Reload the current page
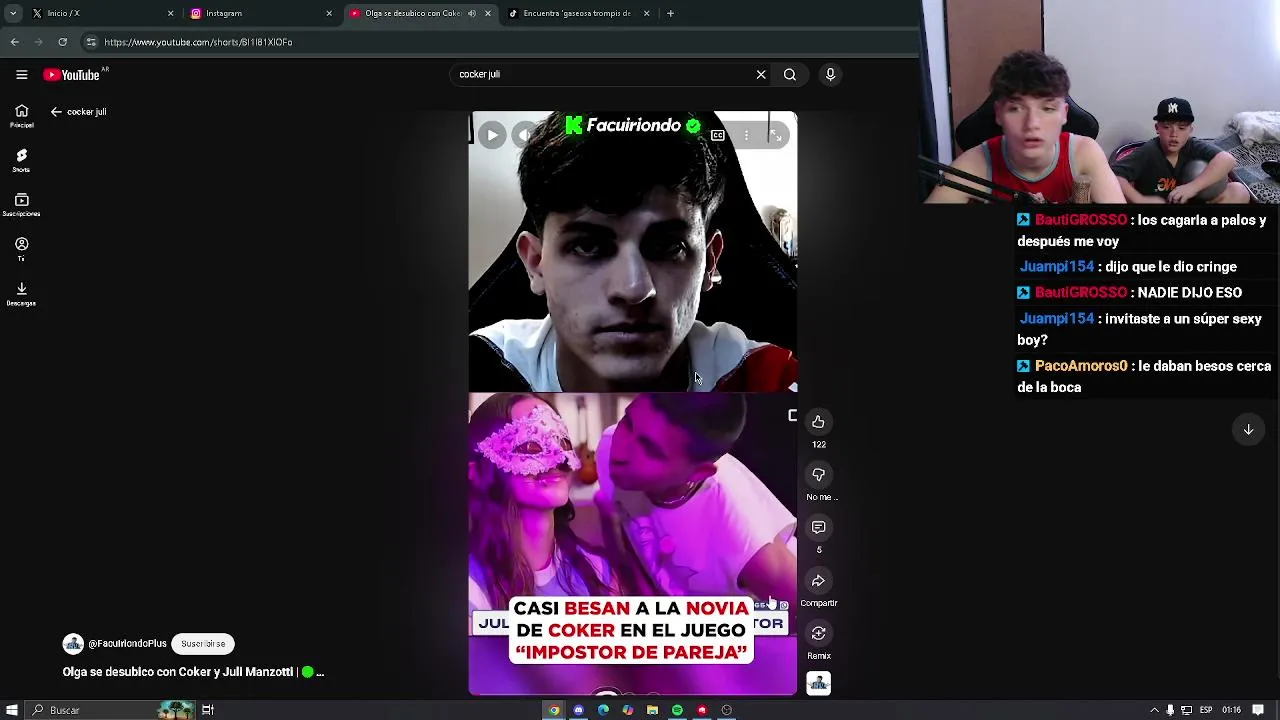Image resolution: width=1280 pixels, height=720 pixels. click(62, 42)
